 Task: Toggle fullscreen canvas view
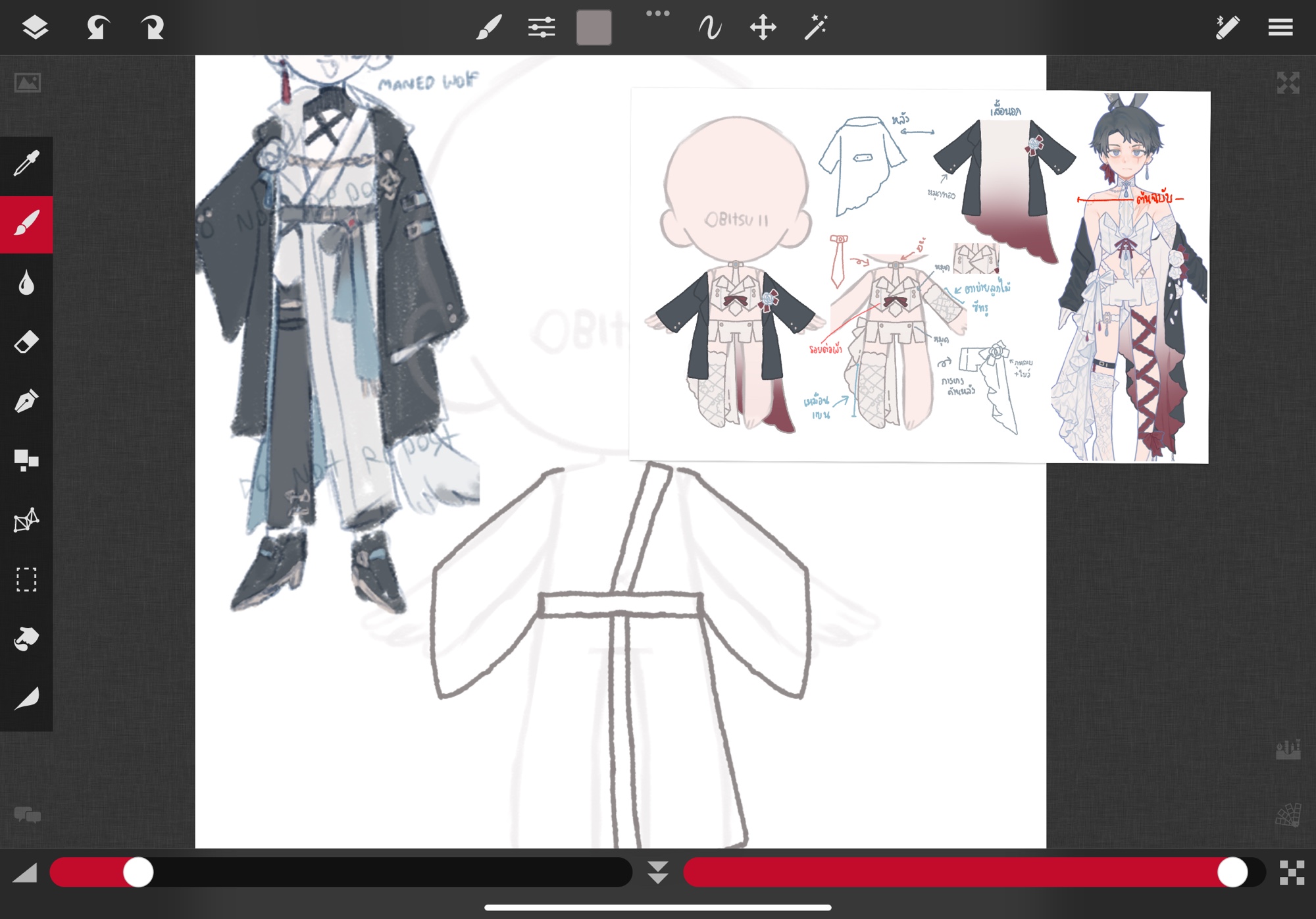click(1288, 83)
